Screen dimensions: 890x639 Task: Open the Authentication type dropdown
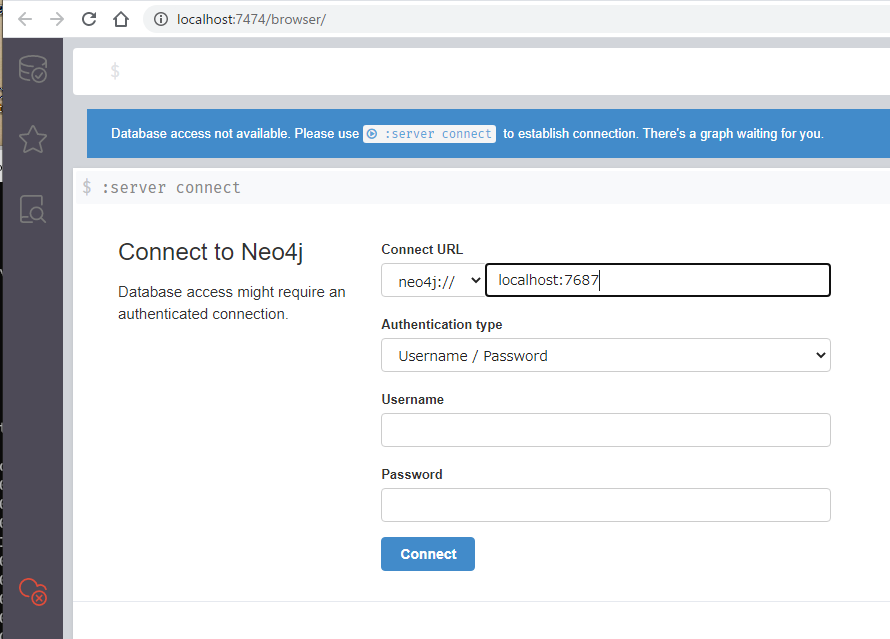tap(606, 355)
